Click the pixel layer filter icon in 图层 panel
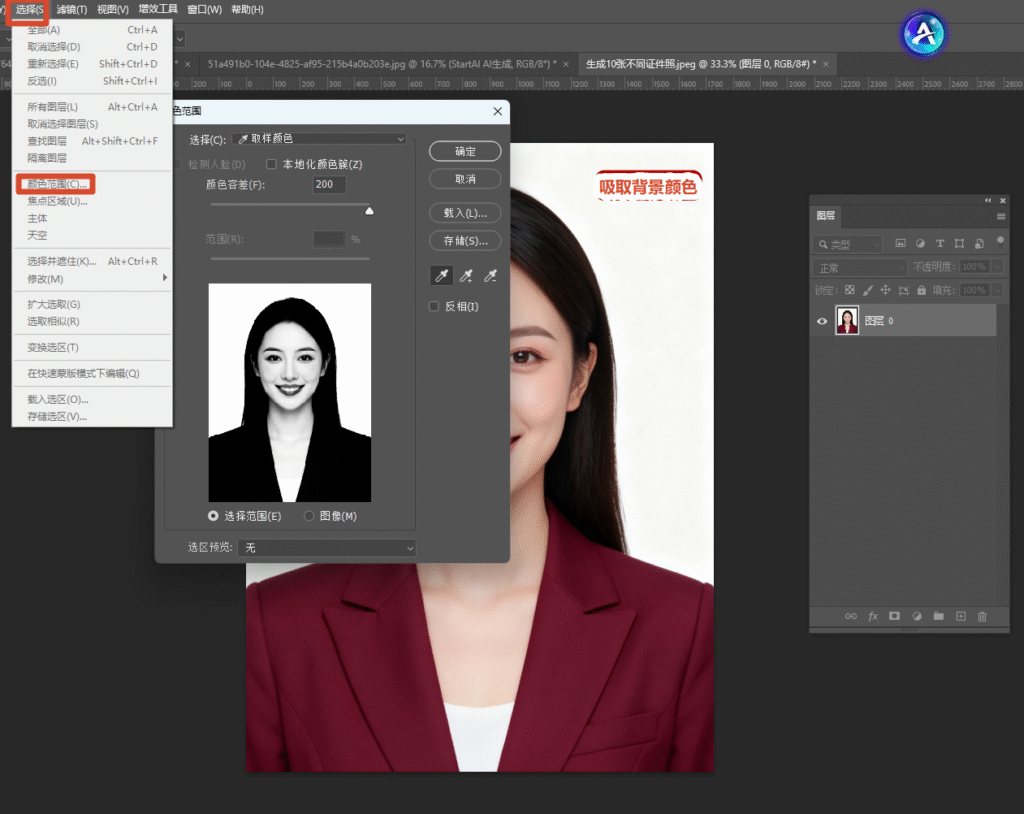 tap(900, 244)
